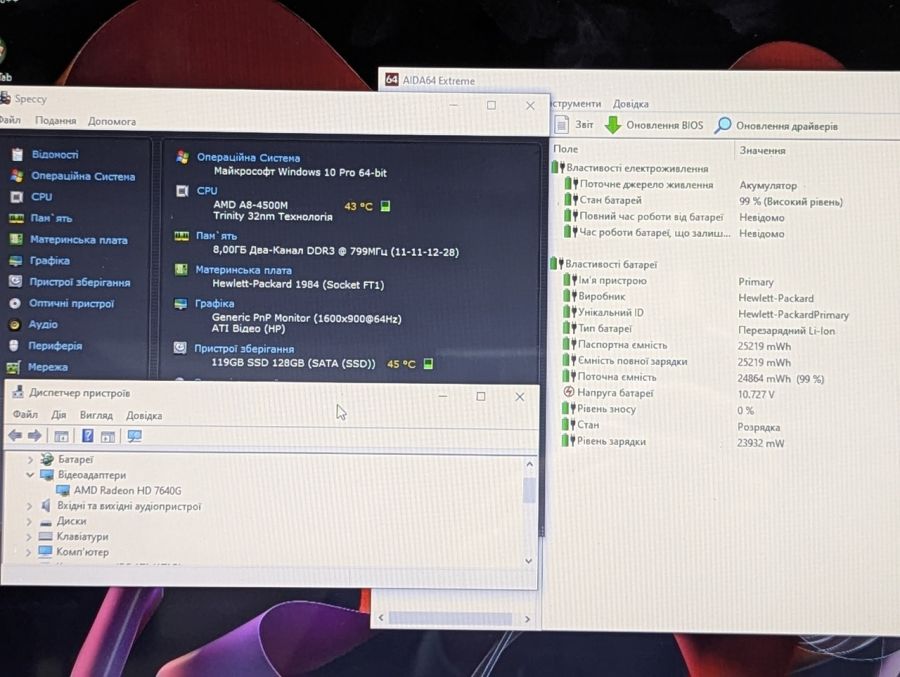Open Device Manager Вигляд menu

96,415
